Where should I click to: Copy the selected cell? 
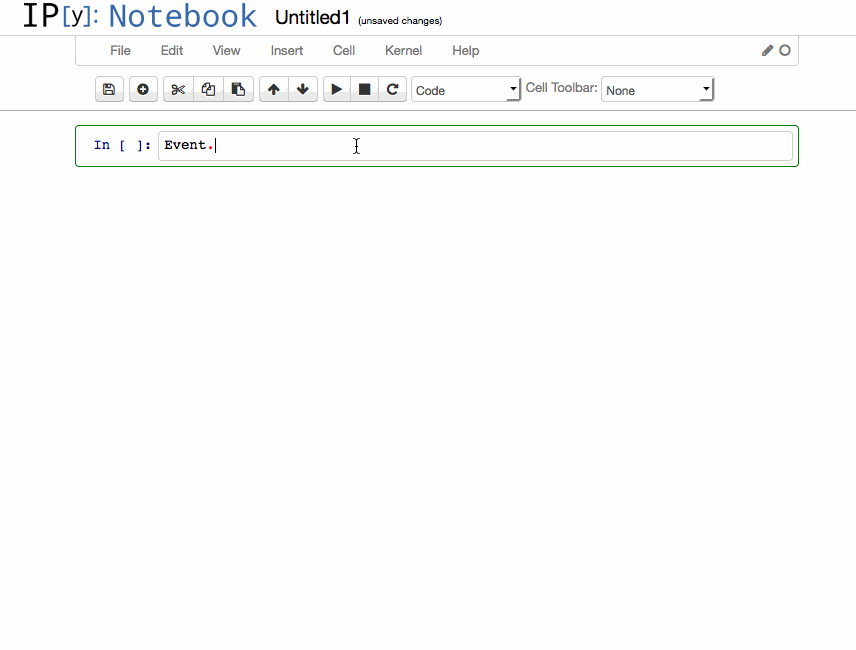tap(208, 89)
